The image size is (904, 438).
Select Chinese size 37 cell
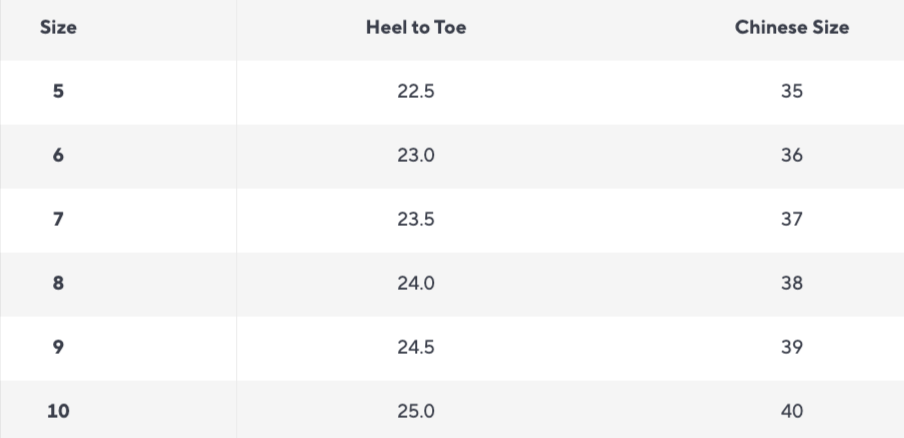[x=791, y=220]
